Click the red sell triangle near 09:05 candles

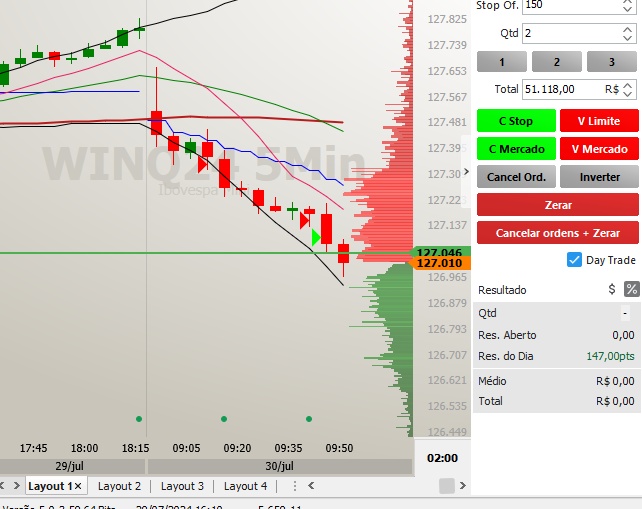click(x=202, y=165)
